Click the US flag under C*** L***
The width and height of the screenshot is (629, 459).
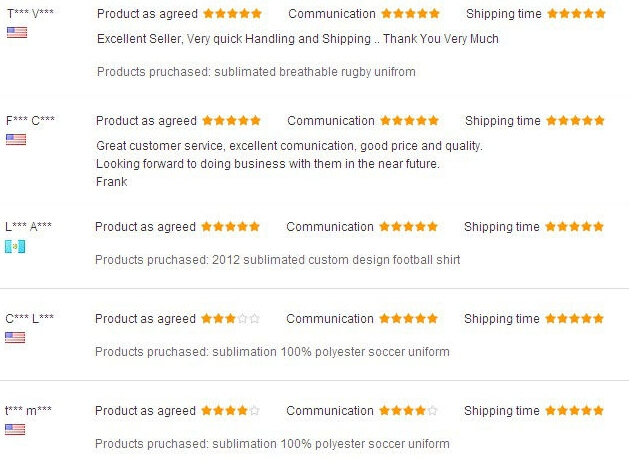(15, 337)
